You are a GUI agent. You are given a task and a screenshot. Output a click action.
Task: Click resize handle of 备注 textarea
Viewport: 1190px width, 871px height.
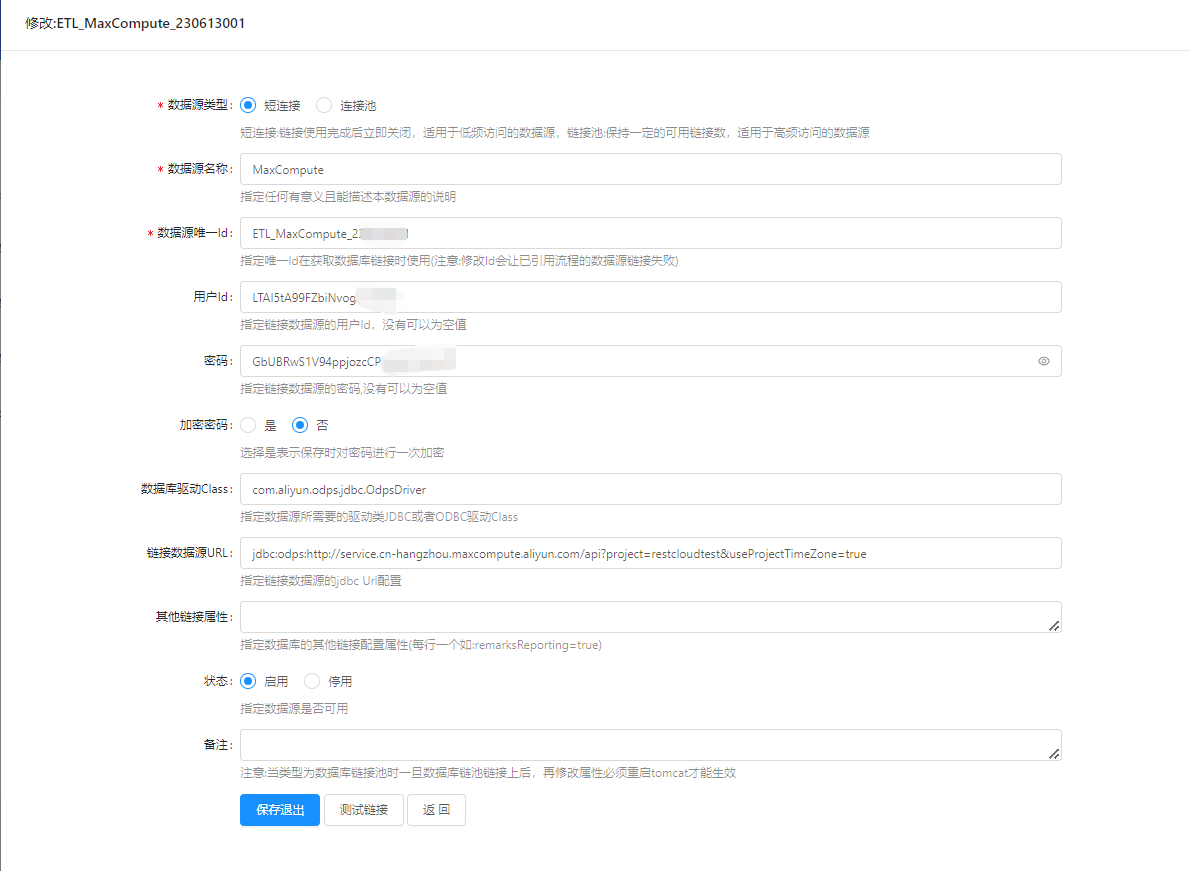tap(1054, 754)
